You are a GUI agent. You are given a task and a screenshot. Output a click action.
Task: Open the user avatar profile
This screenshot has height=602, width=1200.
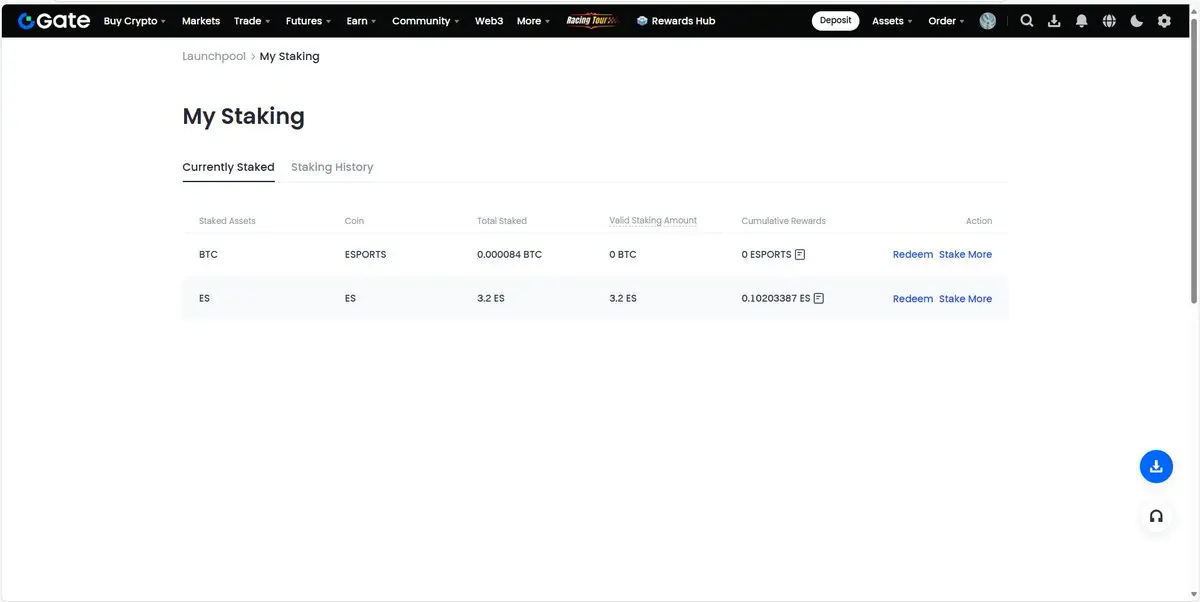coord(988,20)
